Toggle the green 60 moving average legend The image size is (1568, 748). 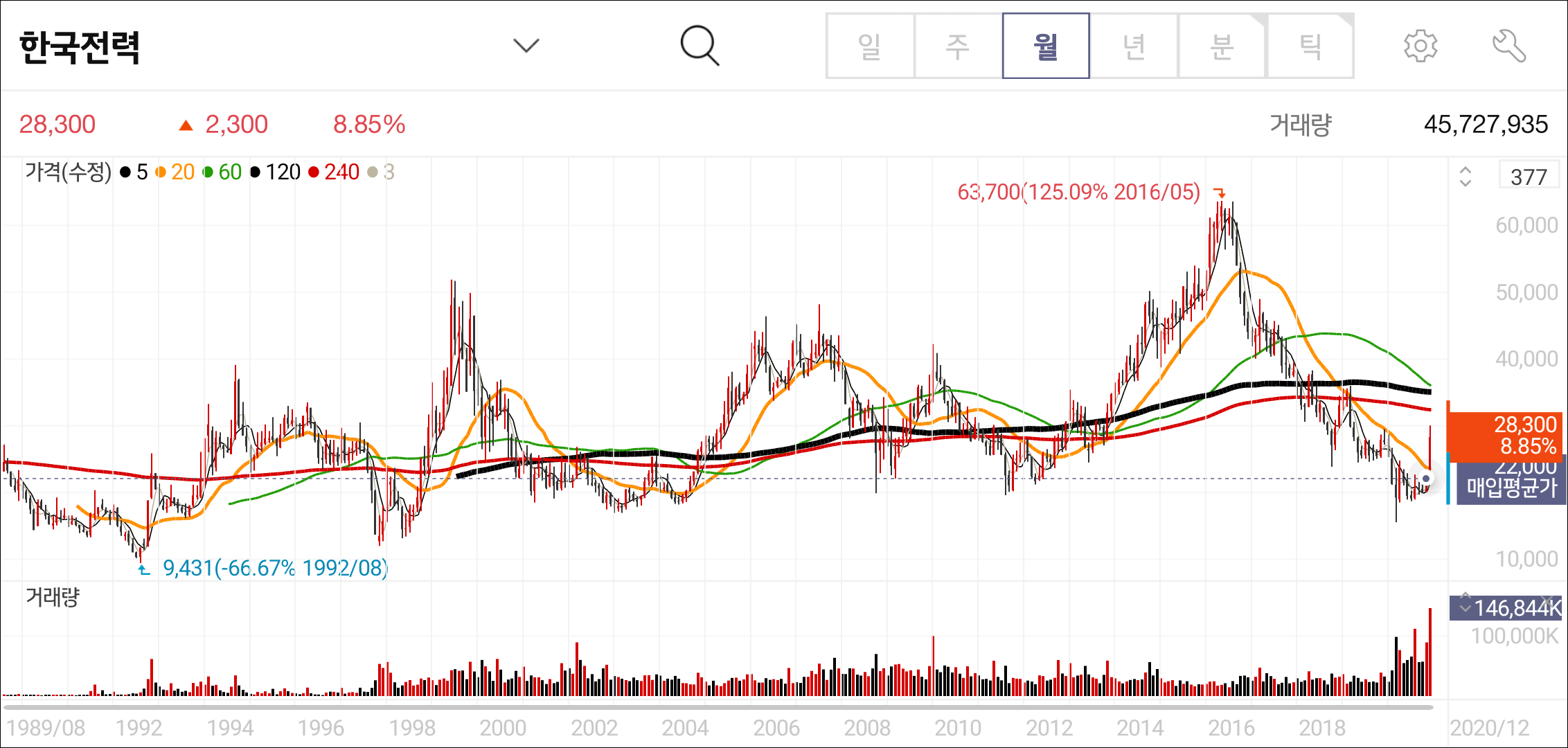tap(222, 172)
